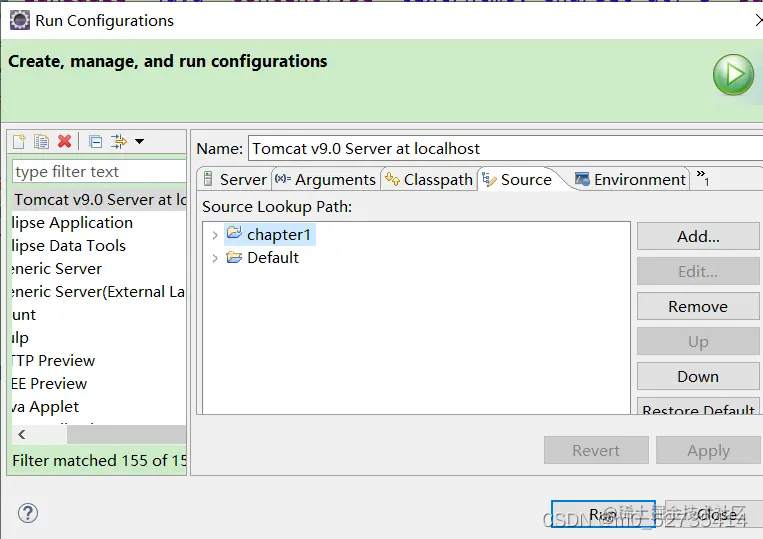
Task: Click the Default folder icon
Action: (234, 257)
